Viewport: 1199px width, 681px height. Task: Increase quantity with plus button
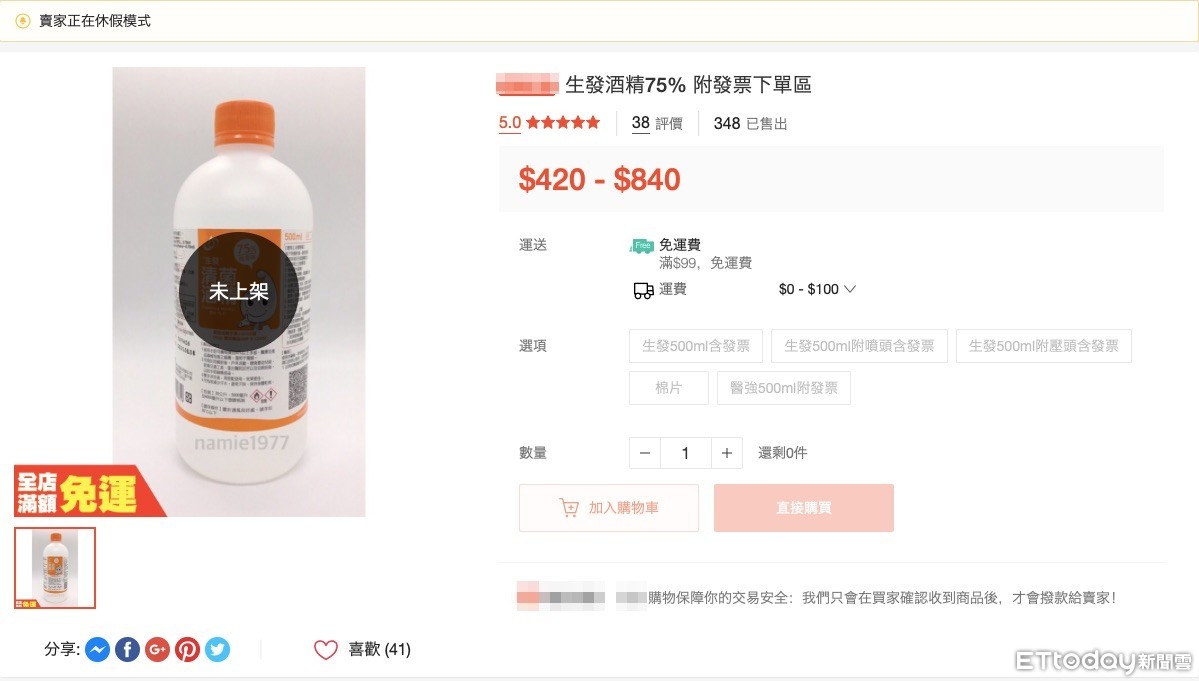click(x=727, y=453)
